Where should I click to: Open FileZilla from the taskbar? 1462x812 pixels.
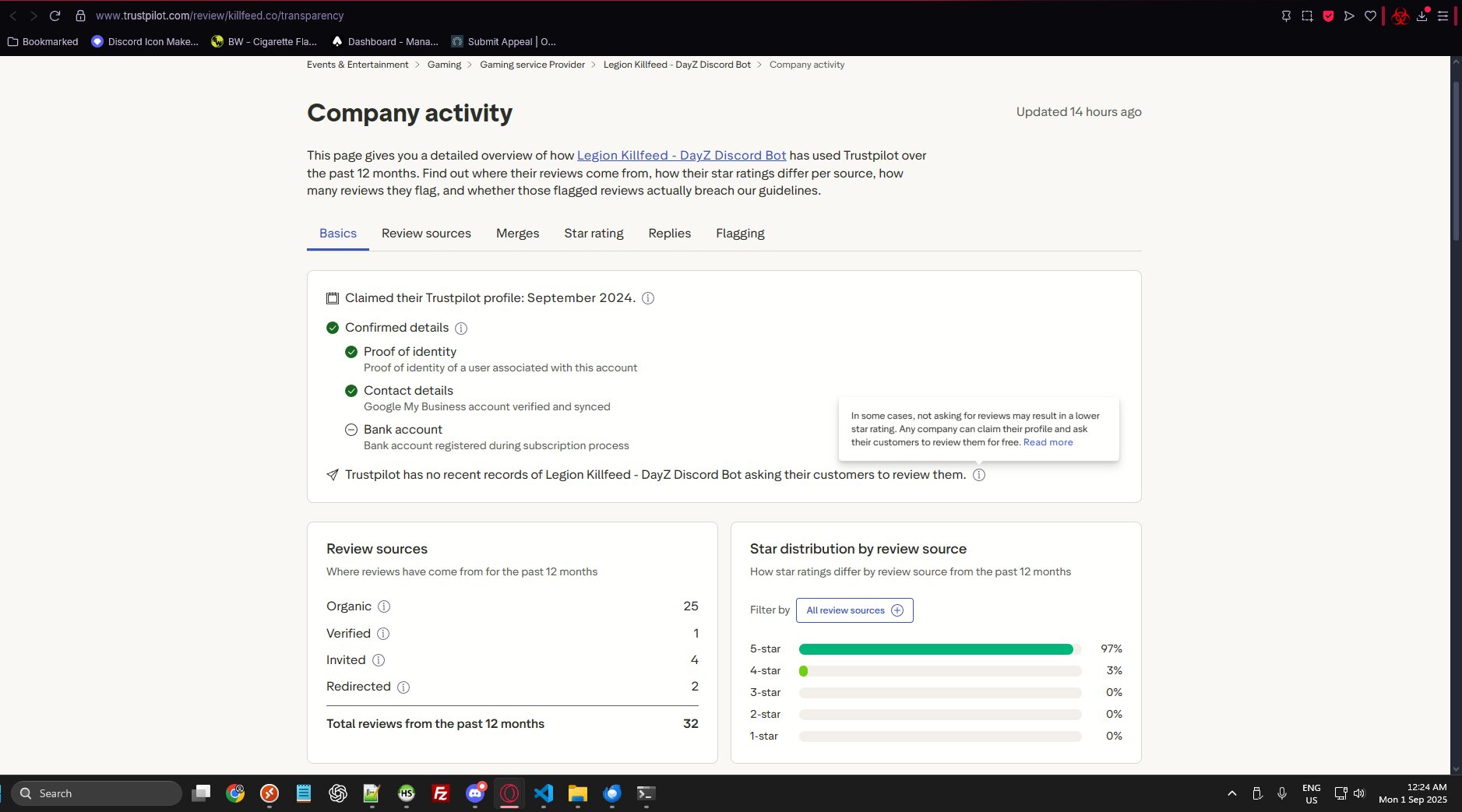441,793
